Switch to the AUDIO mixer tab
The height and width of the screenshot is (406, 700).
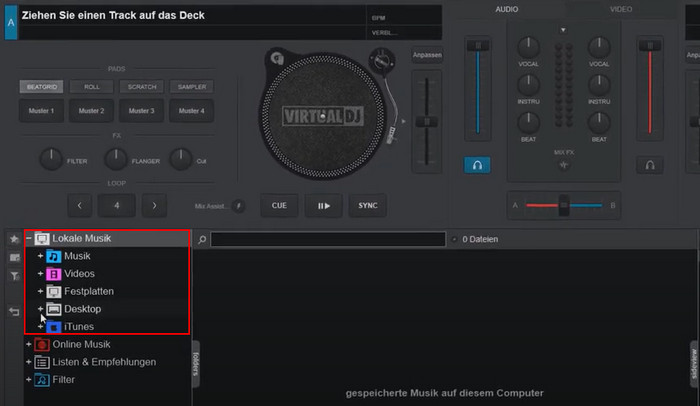coord(507,9)
